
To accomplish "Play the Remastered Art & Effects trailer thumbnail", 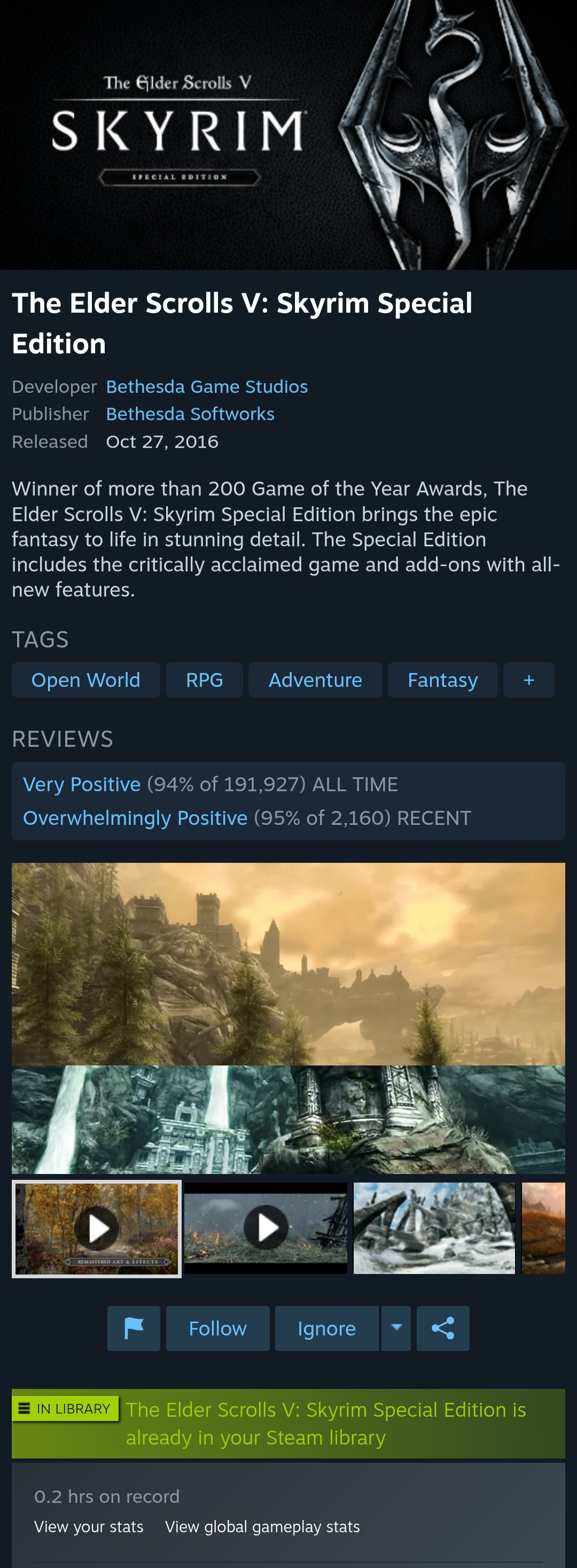I will (97, 1229).
